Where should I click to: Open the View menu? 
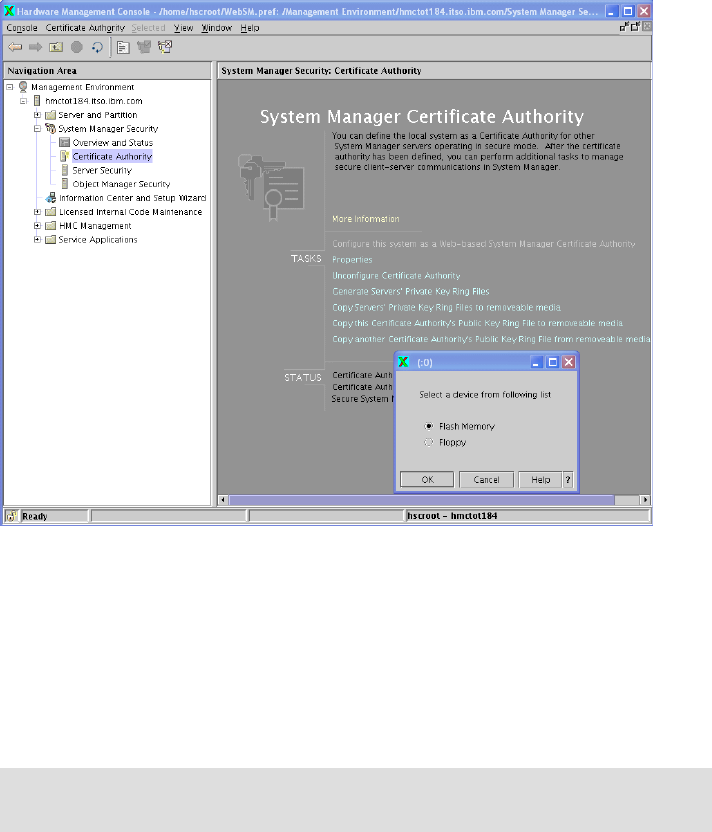184,28
